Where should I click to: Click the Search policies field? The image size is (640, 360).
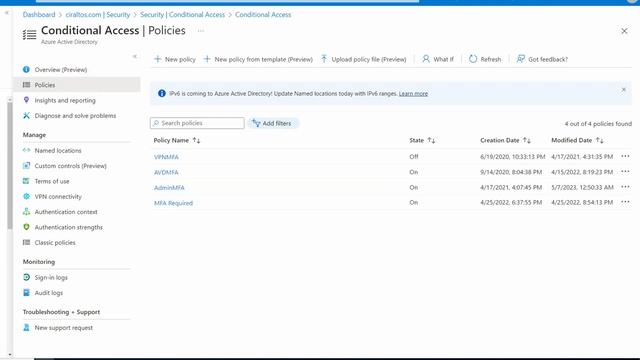click(x=197, y=123)
